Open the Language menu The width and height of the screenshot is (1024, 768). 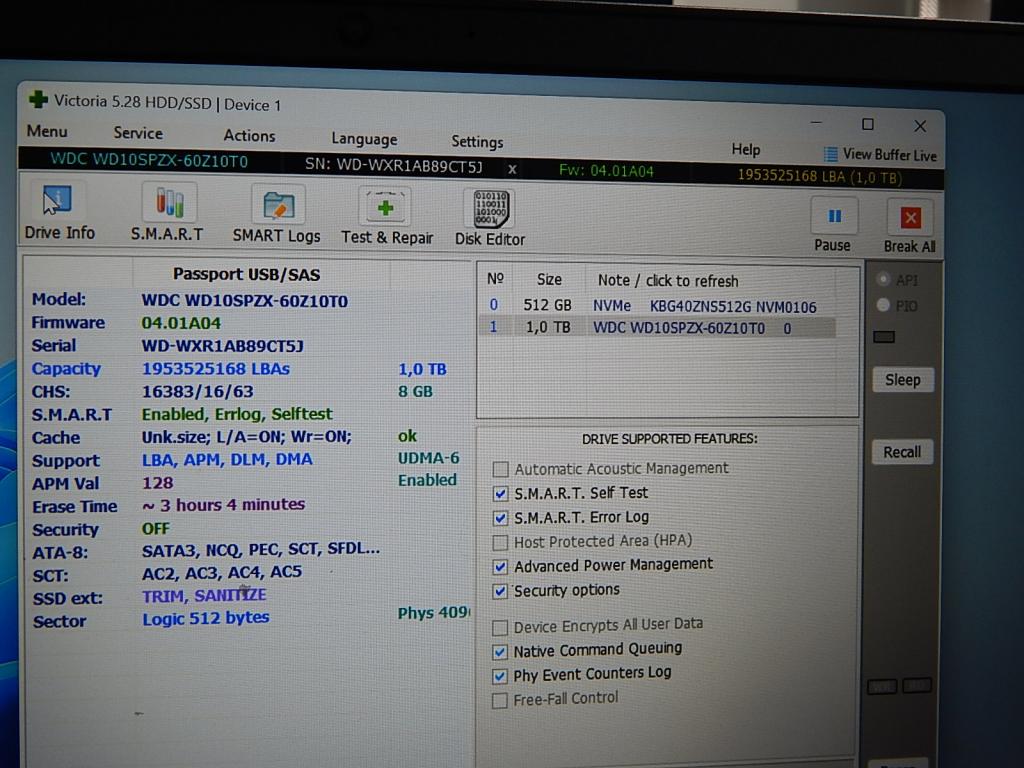point(364,139)
